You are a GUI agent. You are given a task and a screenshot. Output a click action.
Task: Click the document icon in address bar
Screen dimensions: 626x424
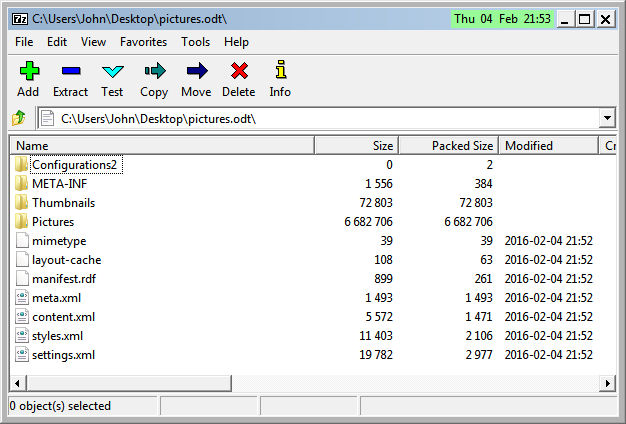pyautogui.click(x=47, y=119)
